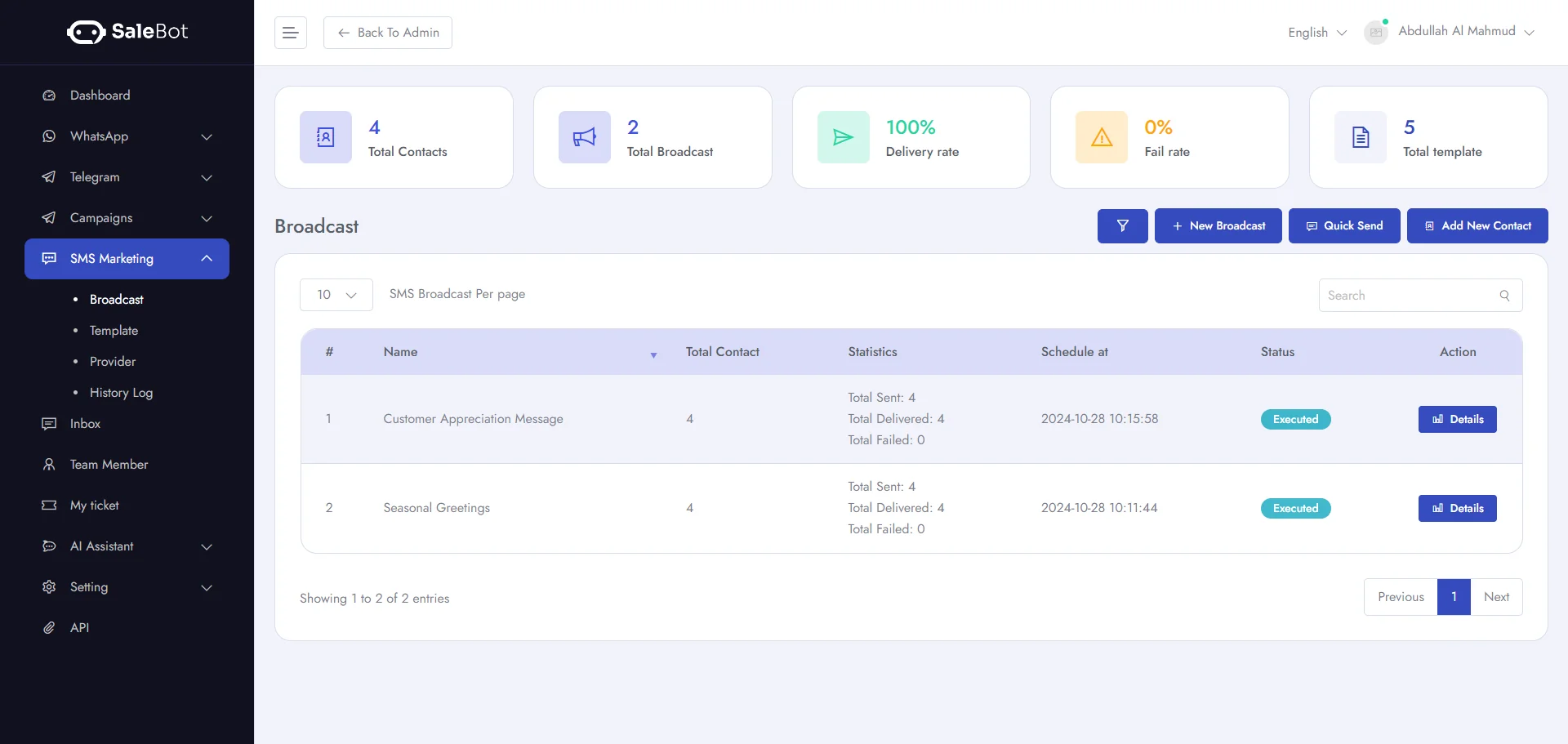Focus the broadcast Search field
The image size is (1568, 744).
coord(1409,296)
